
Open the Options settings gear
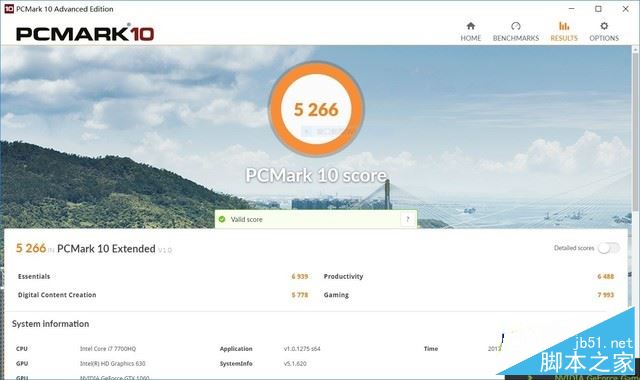(x=604, y=32)
